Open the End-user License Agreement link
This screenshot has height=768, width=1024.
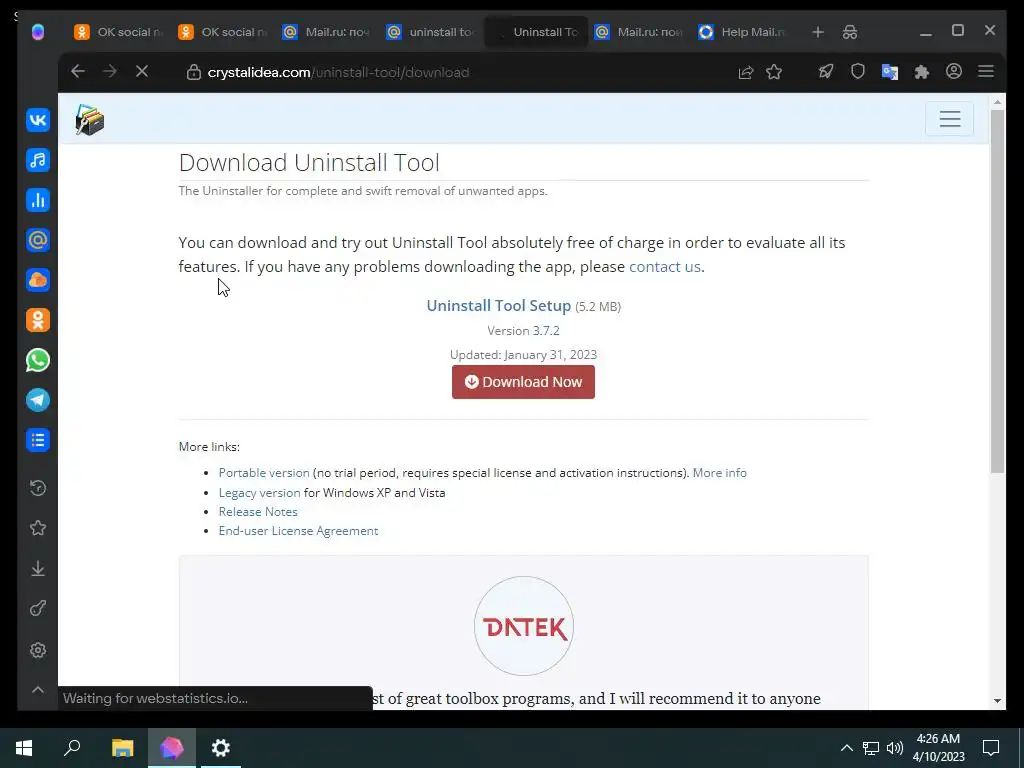pos(298,531)
